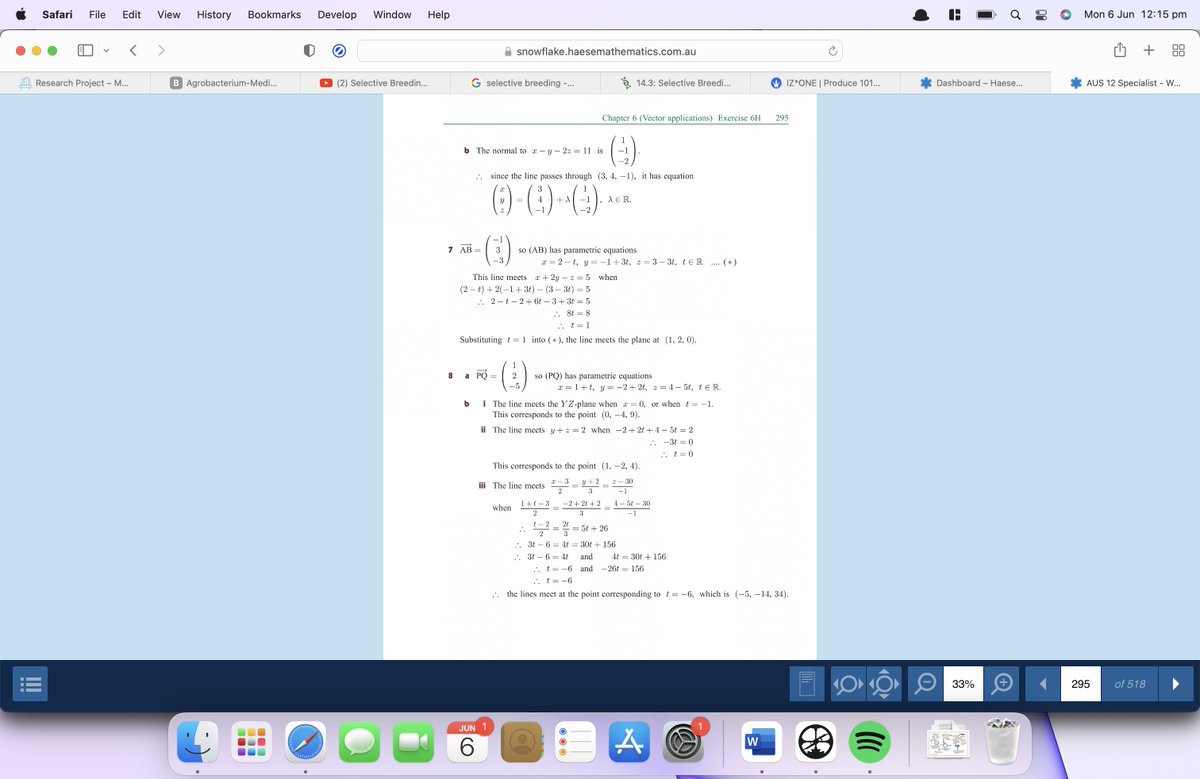Switch to the 14.3: Selective Breedi tab
This screenshot has width=1200, height=779.
[675, 83]
